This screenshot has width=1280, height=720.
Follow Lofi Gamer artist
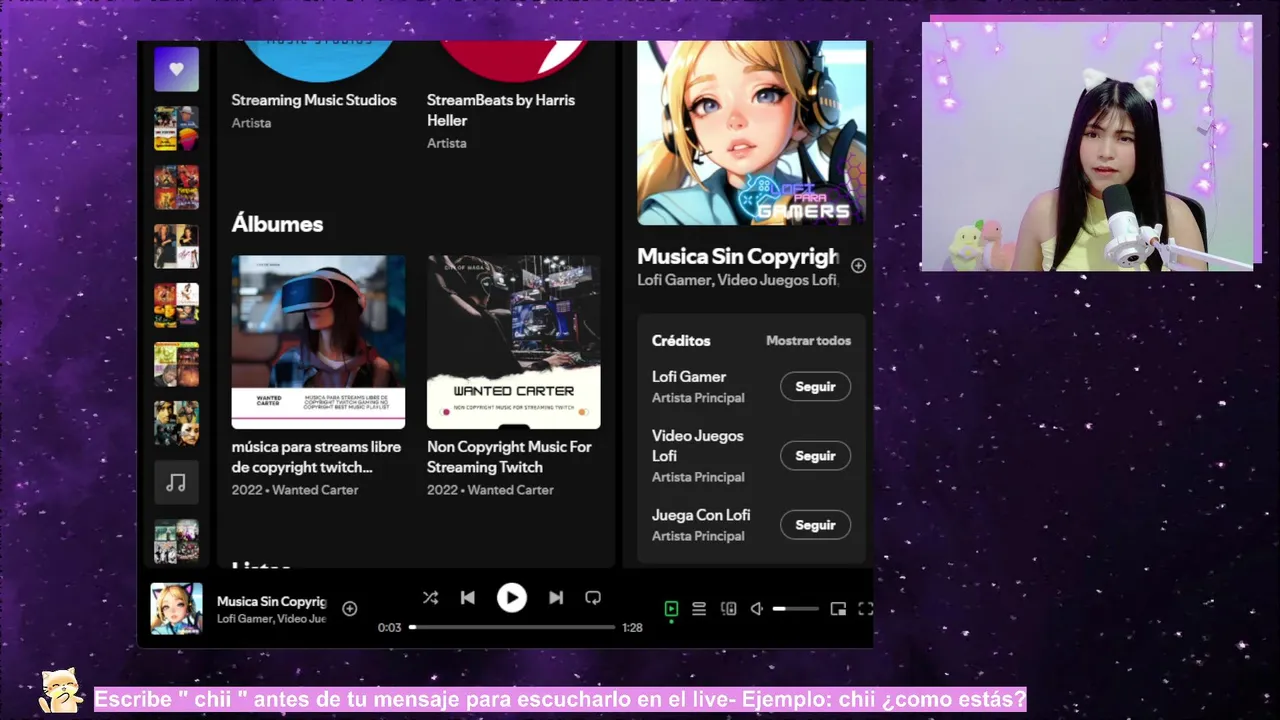[815, 387]
